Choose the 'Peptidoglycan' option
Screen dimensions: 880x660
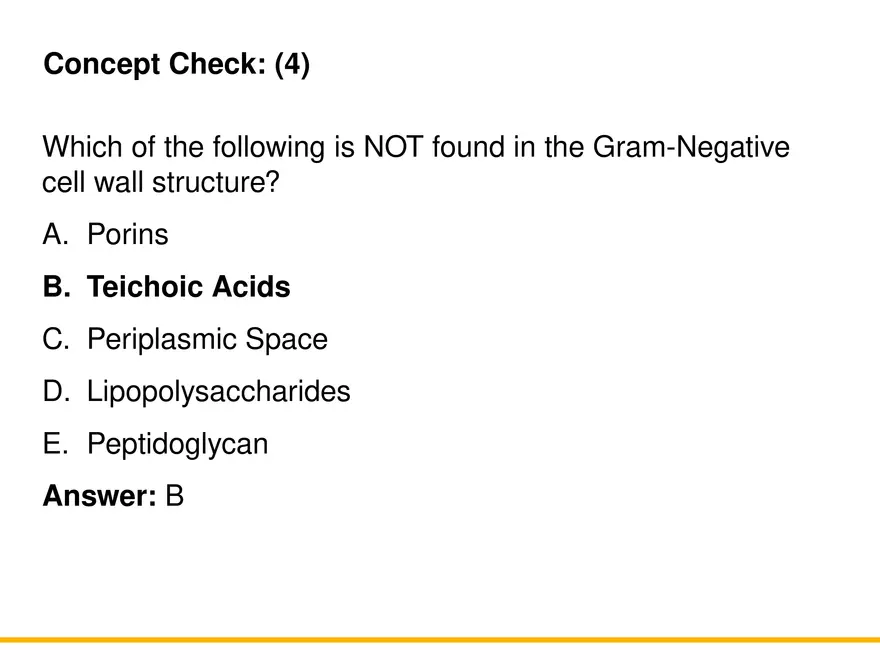coord(178,444)
